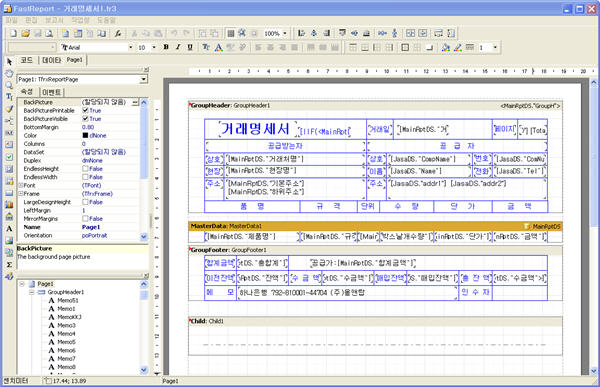Select the Chart object tool

click(9, 204)
